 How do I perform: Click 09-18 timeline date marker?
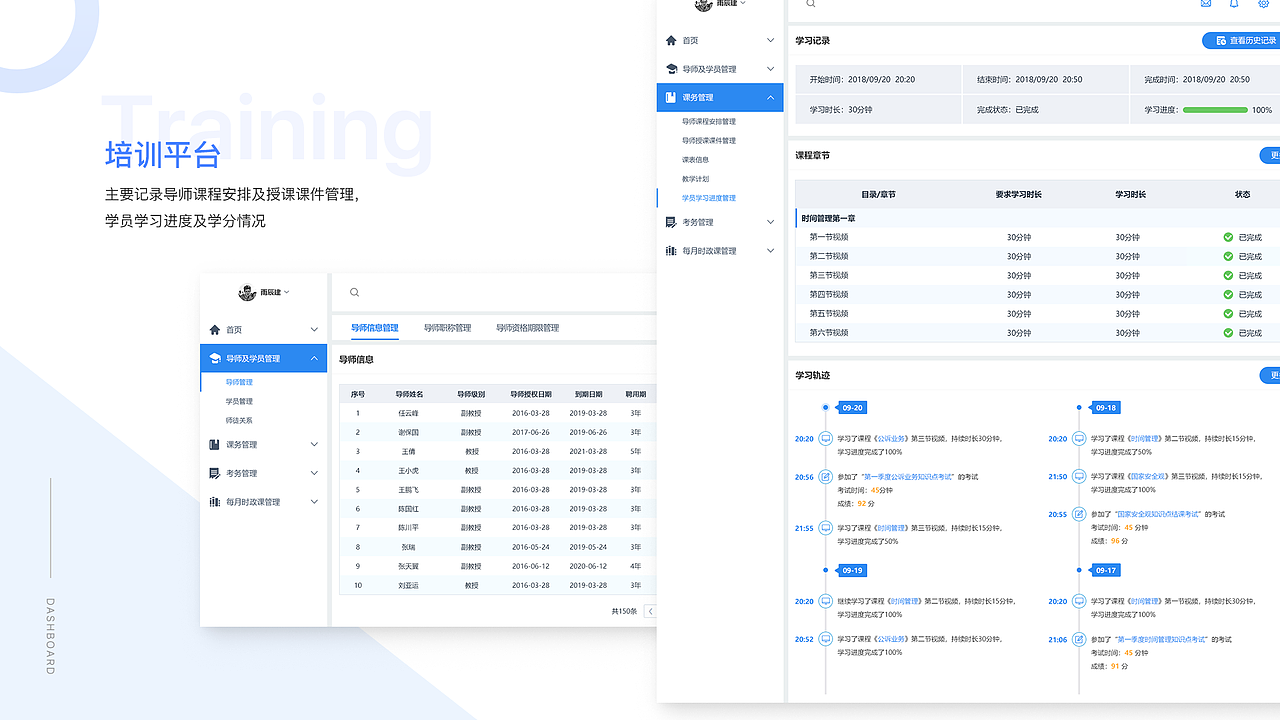pyautogui.click(x=1106, y=408)
